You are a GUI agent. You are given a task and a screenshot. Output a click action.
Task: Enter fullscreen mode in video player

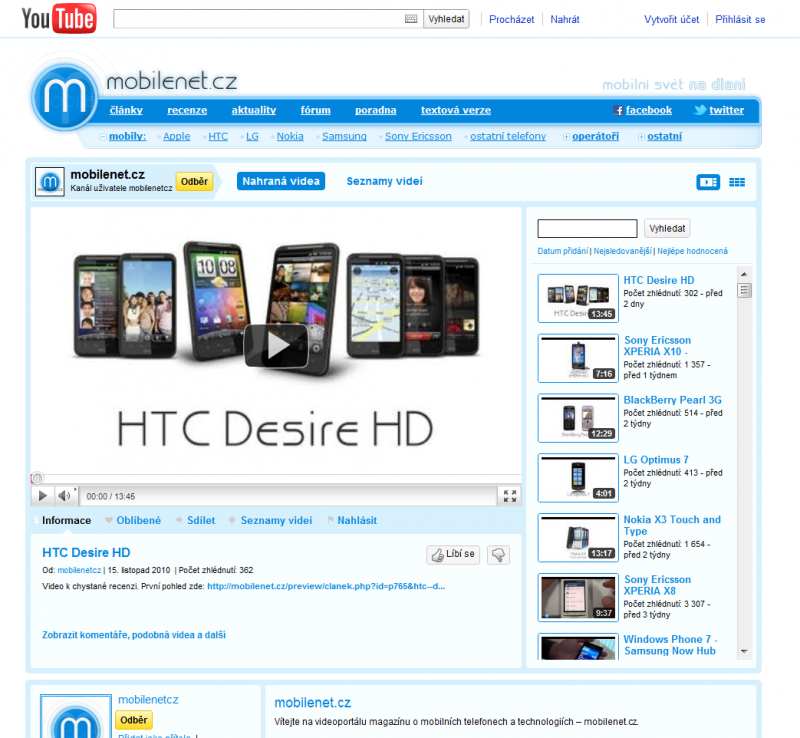[x=510, y=495]
